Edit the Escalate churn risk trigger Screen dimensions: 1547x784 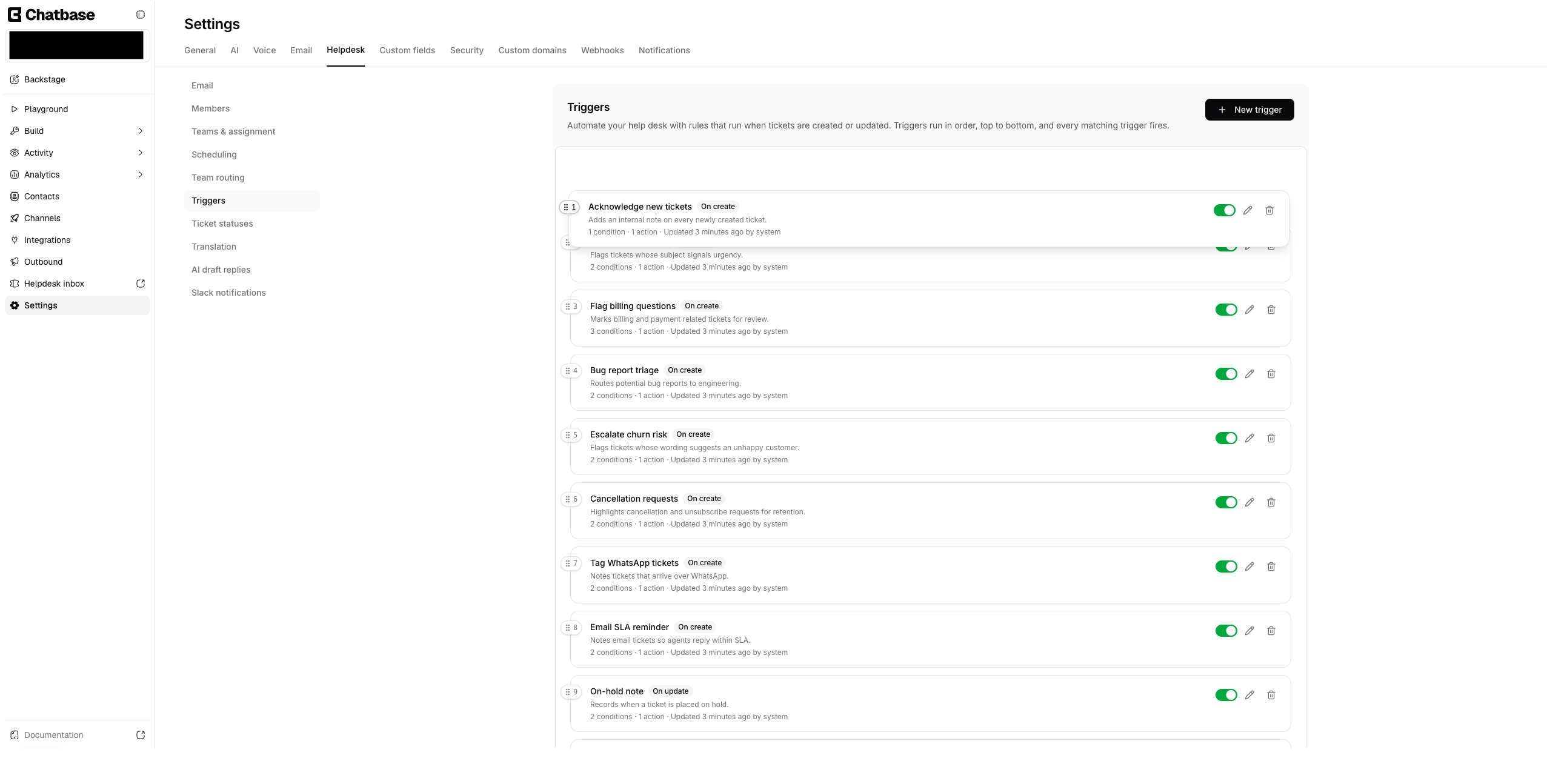tap(1249, 438)
